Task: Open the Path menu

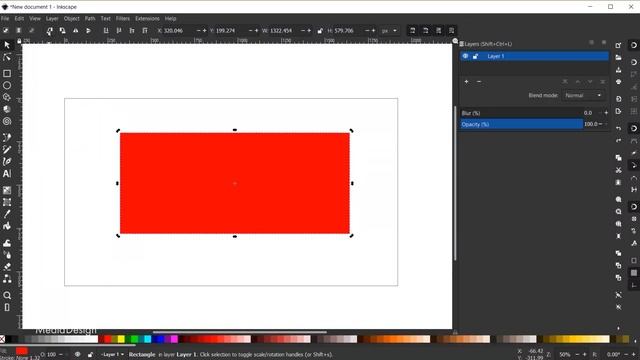Action: [90, 18]
